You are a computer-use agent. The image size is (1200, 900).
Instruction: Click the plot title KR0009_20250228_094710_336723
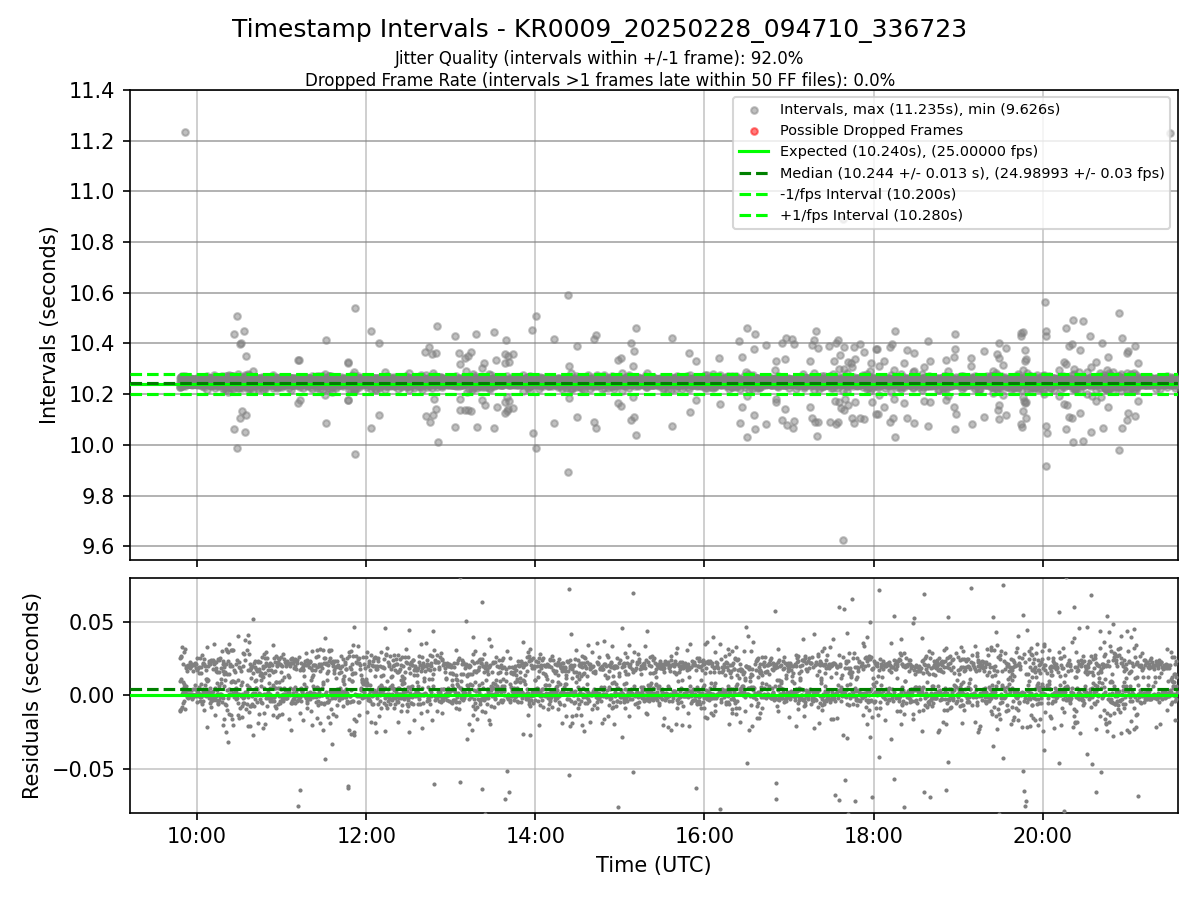coord(599,29)
